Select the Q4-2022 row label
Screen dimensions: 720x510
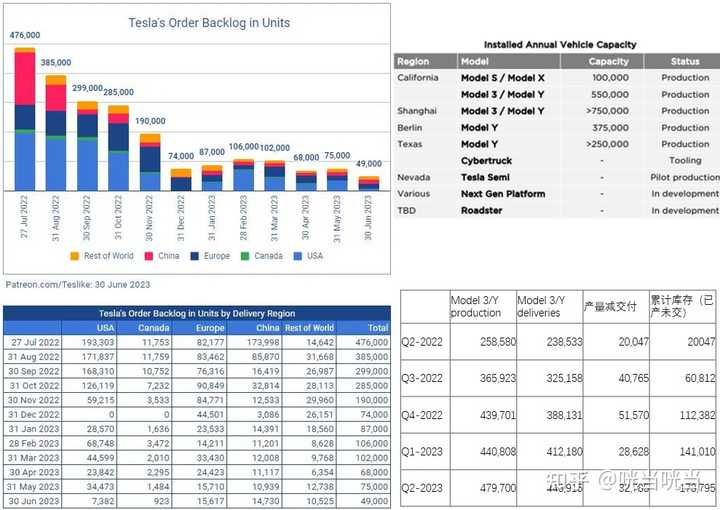pyautogui.click(x=422, y=415)
